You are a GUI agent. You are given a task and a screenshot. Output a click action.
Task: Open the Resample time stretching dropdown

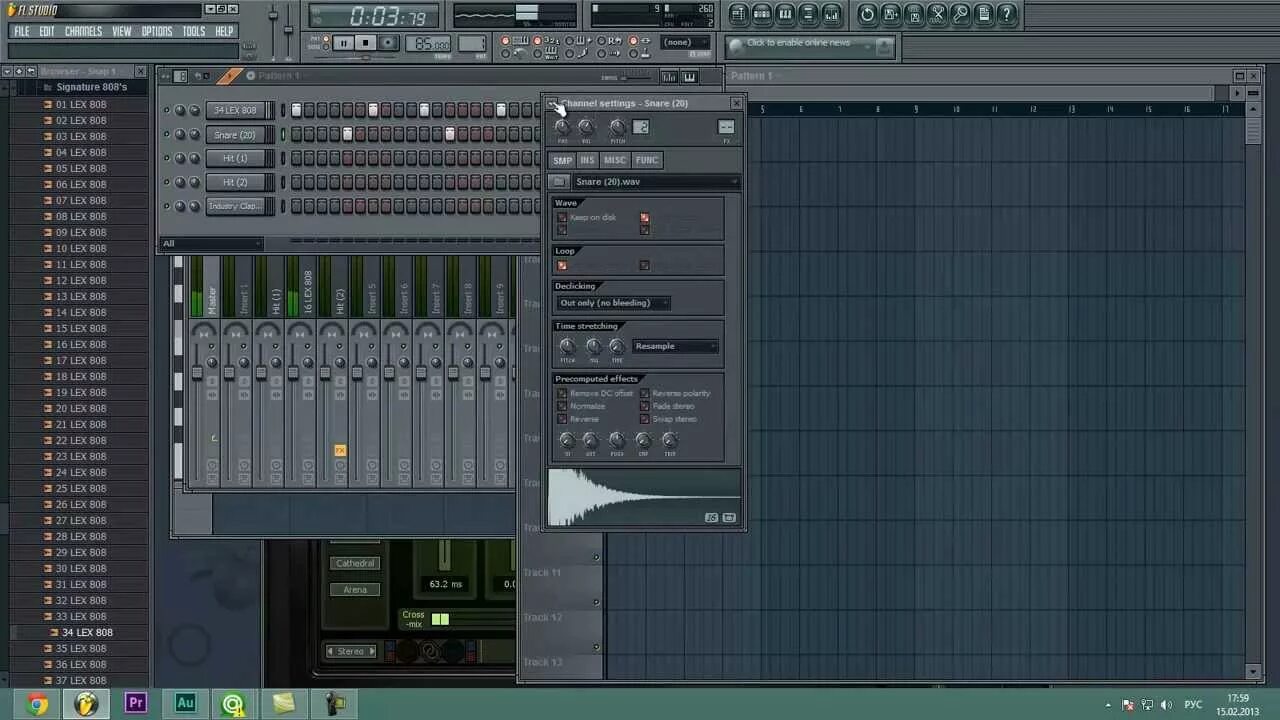pos(675,345)
